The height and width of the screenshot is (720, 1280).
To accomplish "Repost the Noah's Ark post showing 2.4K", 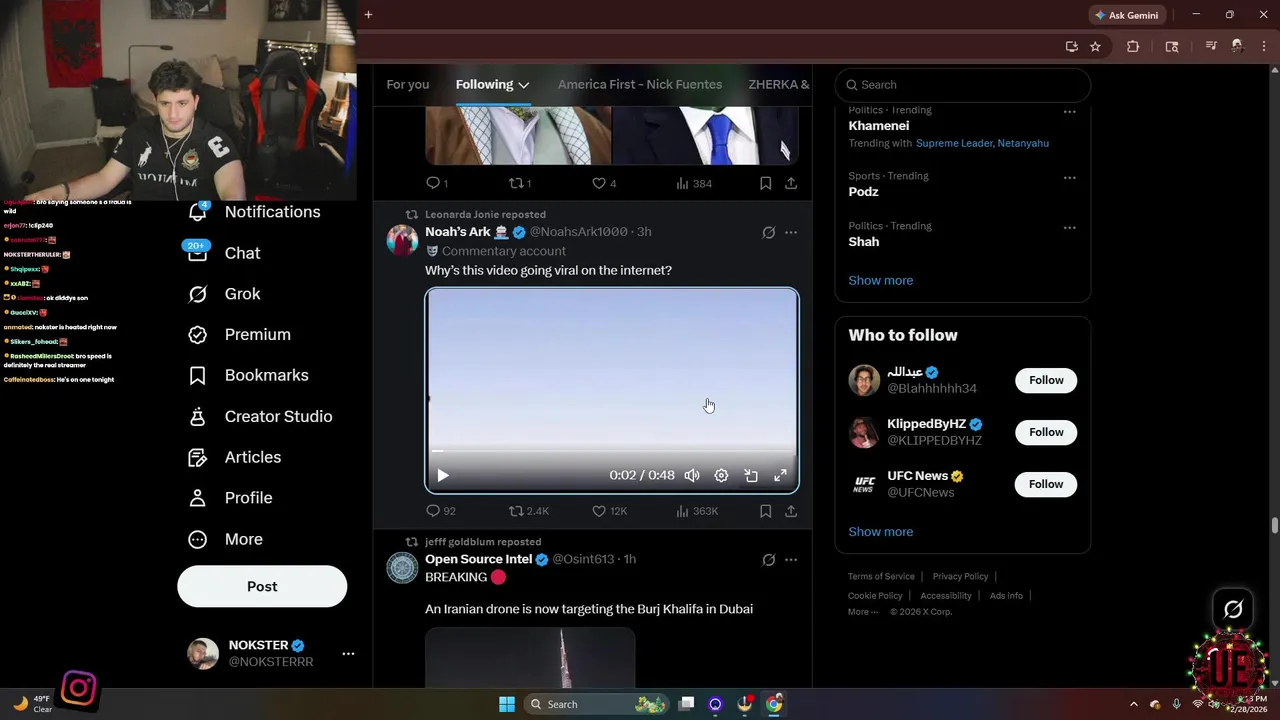I will click(x=529, y=511).
